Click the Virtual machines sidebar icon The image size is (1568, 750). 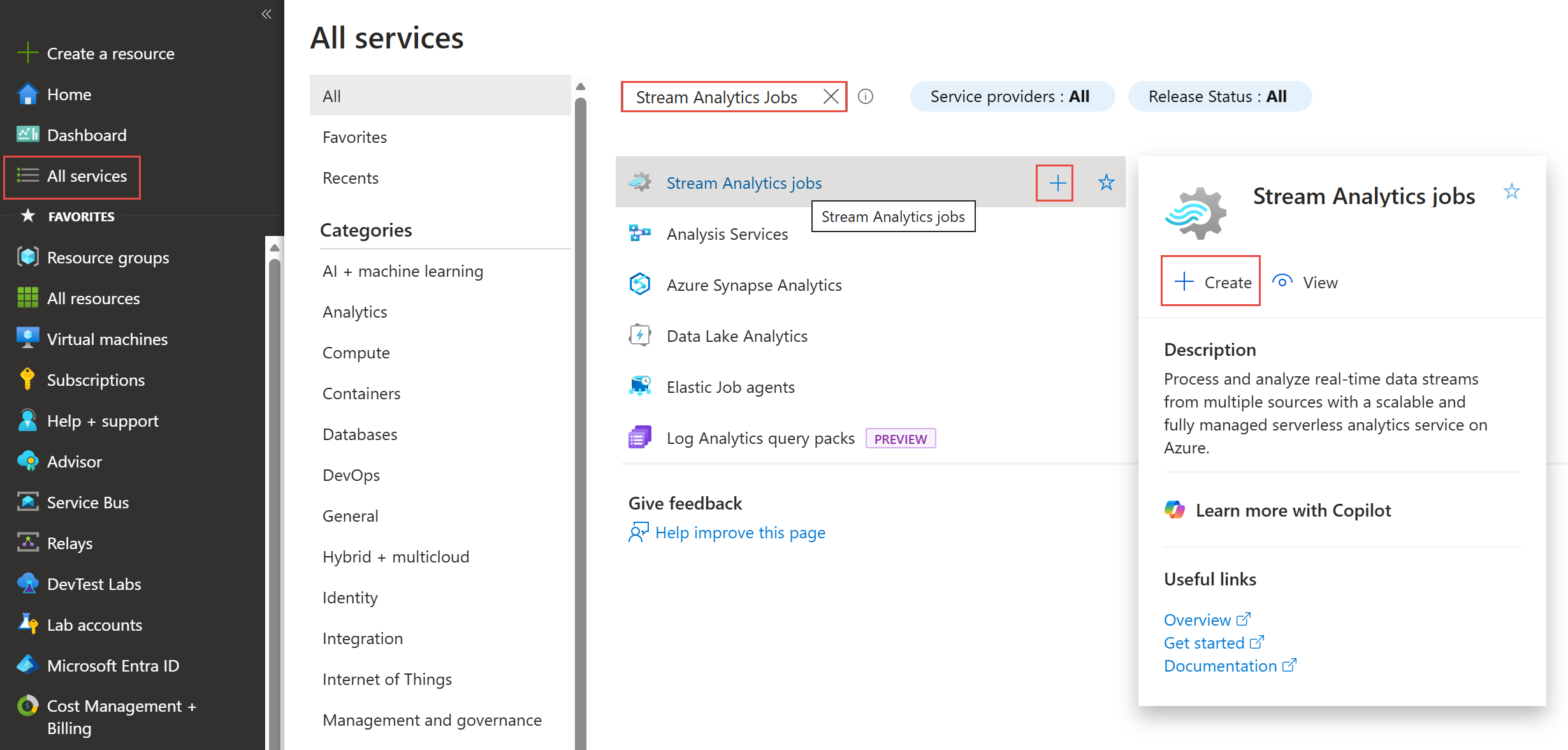pos(27,338)
